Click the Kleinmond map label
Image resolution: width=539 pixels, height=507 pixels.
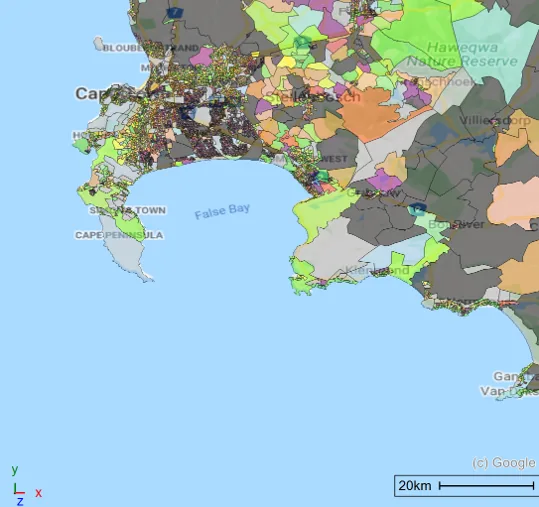(377, 270)
